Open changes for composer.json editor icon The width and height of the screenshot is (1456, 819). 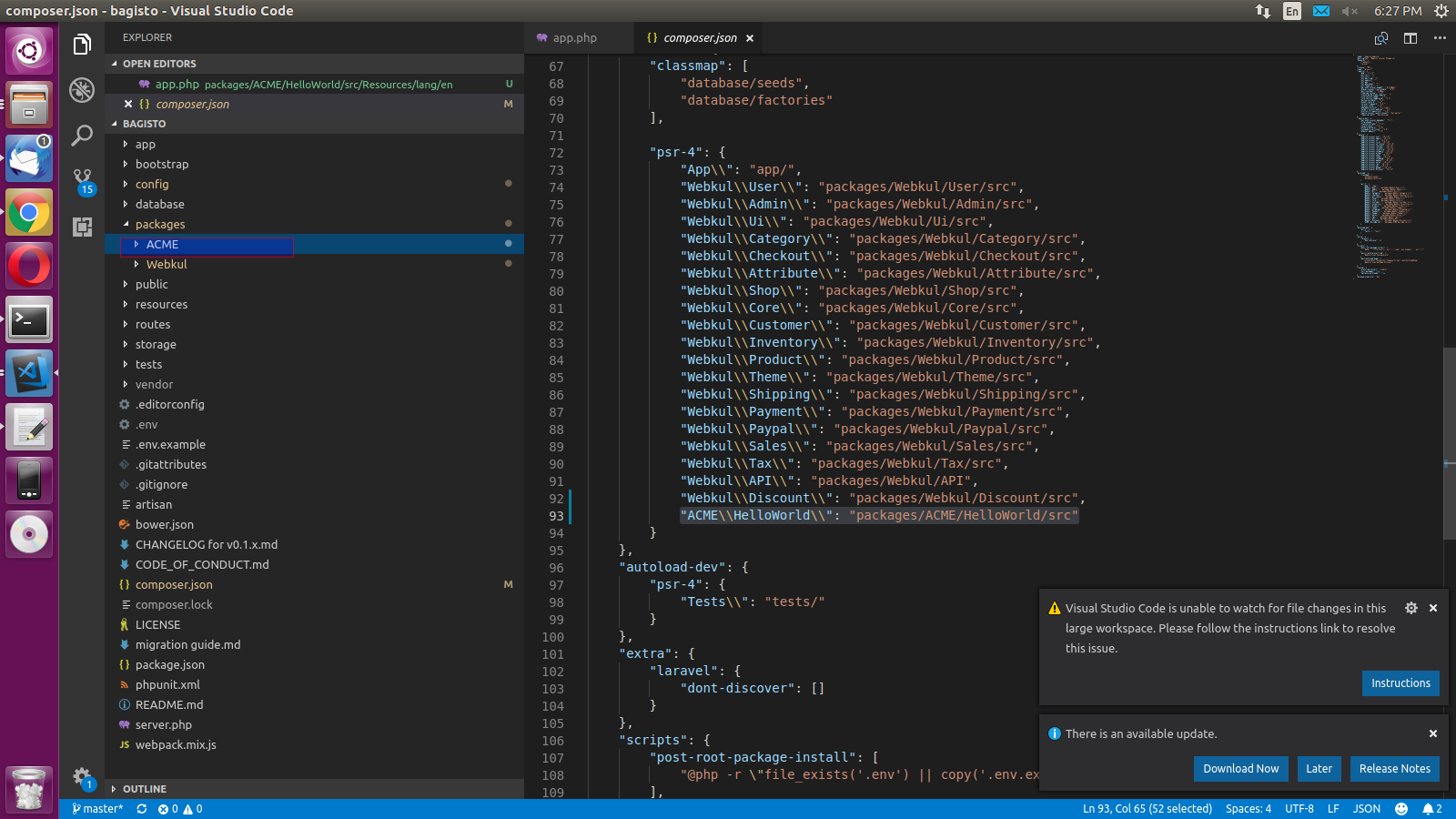click(1380, 38)
